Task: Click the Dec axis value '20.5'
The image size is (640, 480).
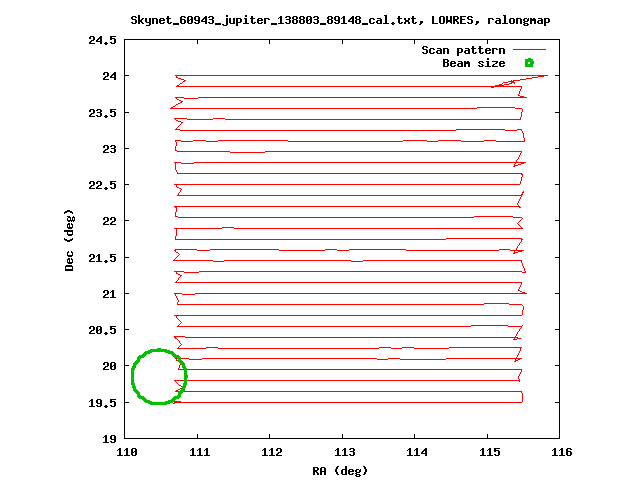Action: (x=102, y=330)
